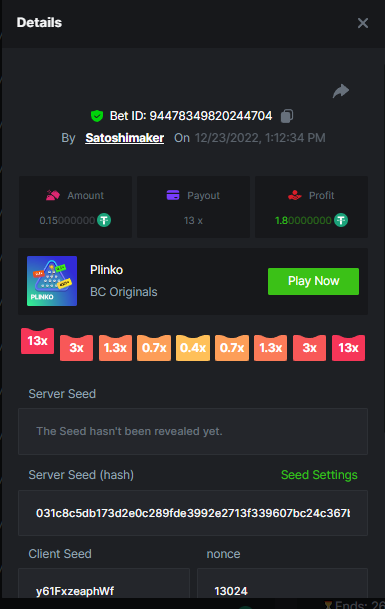The image size is (385, 609).
Task: Close the Details panel
Action: [363, 23]
